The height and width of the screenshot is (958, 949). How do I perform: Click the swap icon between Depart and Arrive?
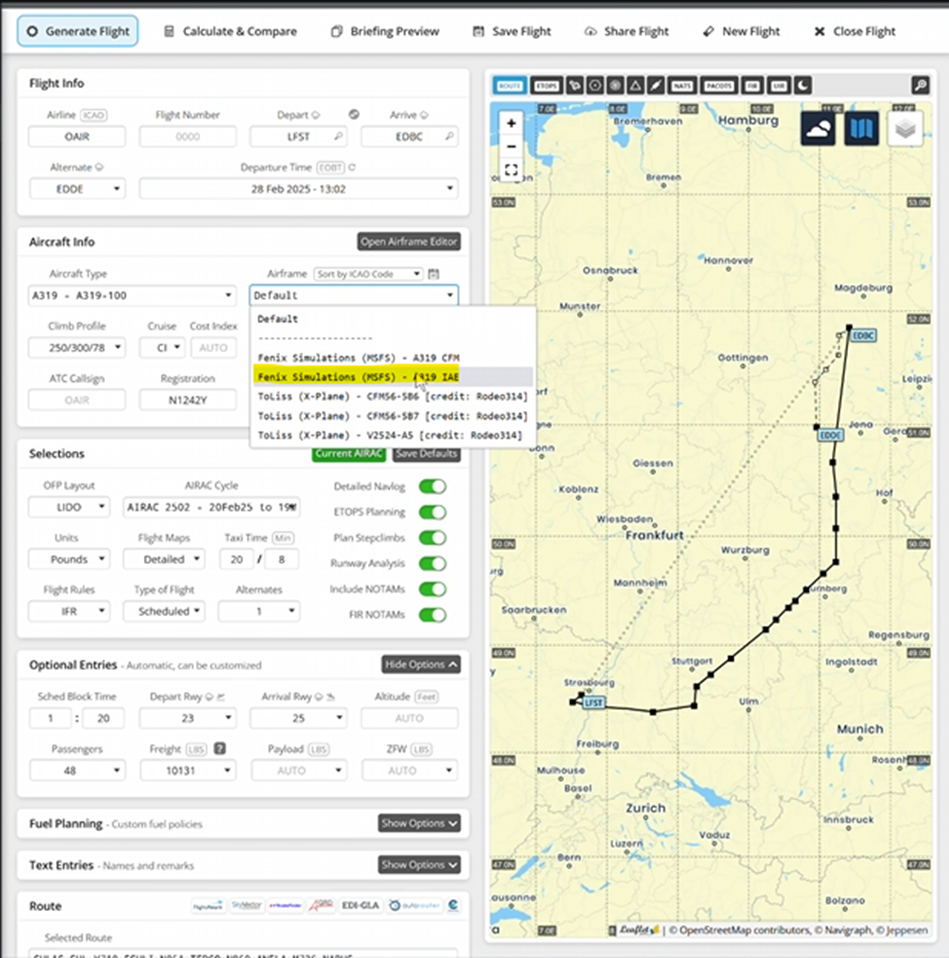354,114
